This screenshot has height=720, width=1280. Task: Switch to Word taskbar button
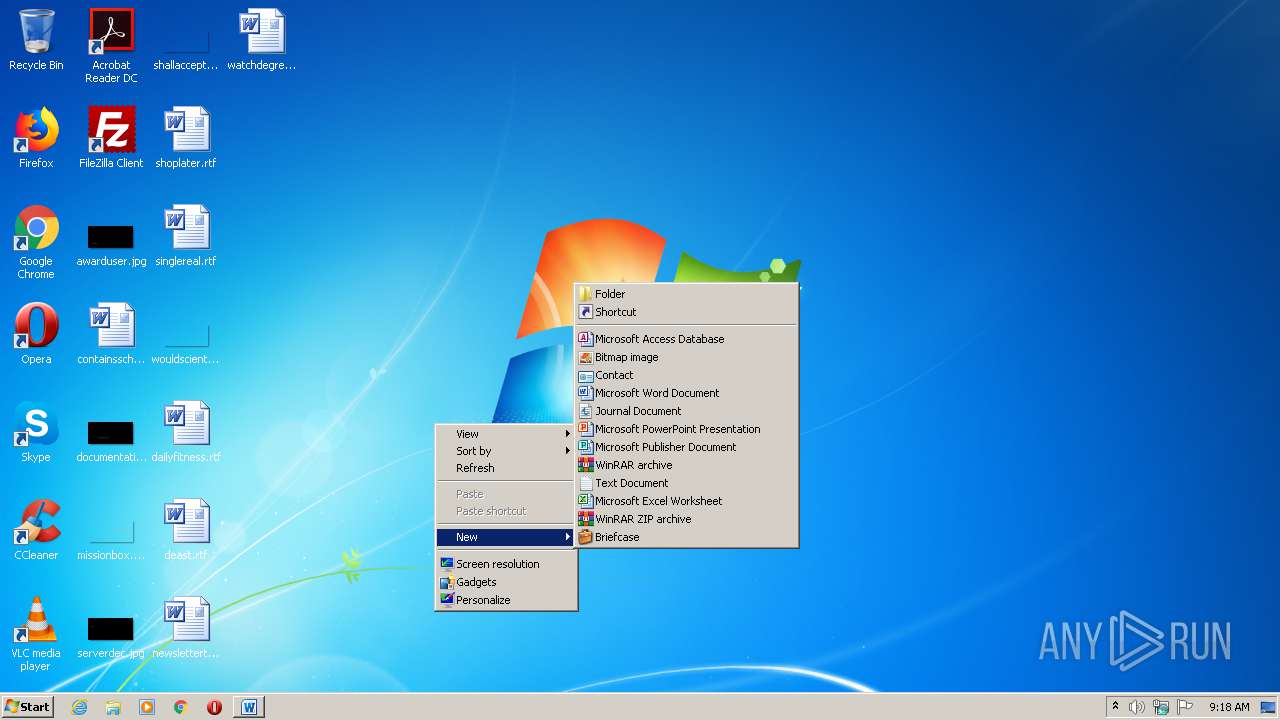249,707
